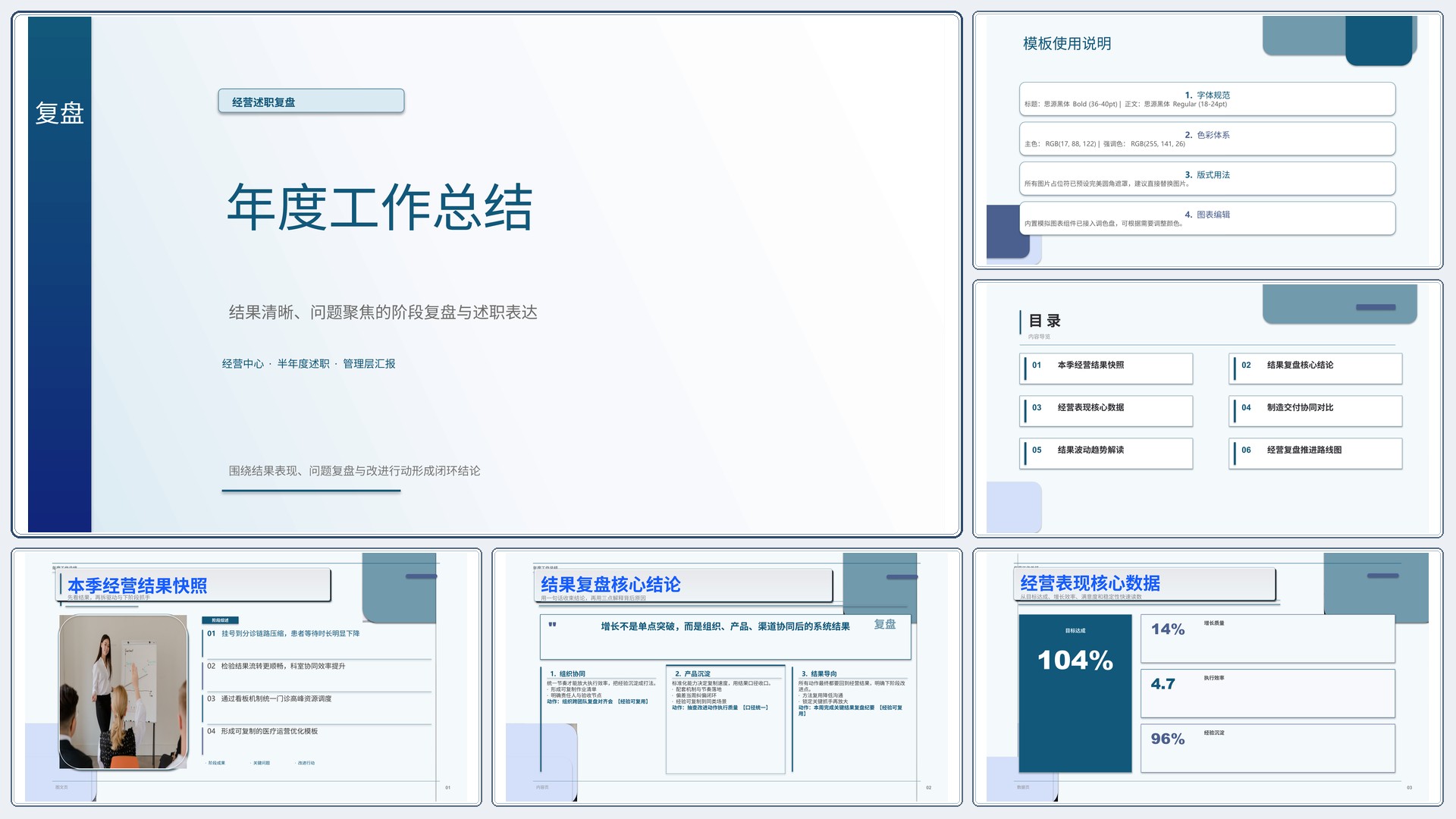Viewport: 1456px width, 819px height.
Task: Click directory item 06 经营复盘推进路线图
Action: (x=1316, y=453)
